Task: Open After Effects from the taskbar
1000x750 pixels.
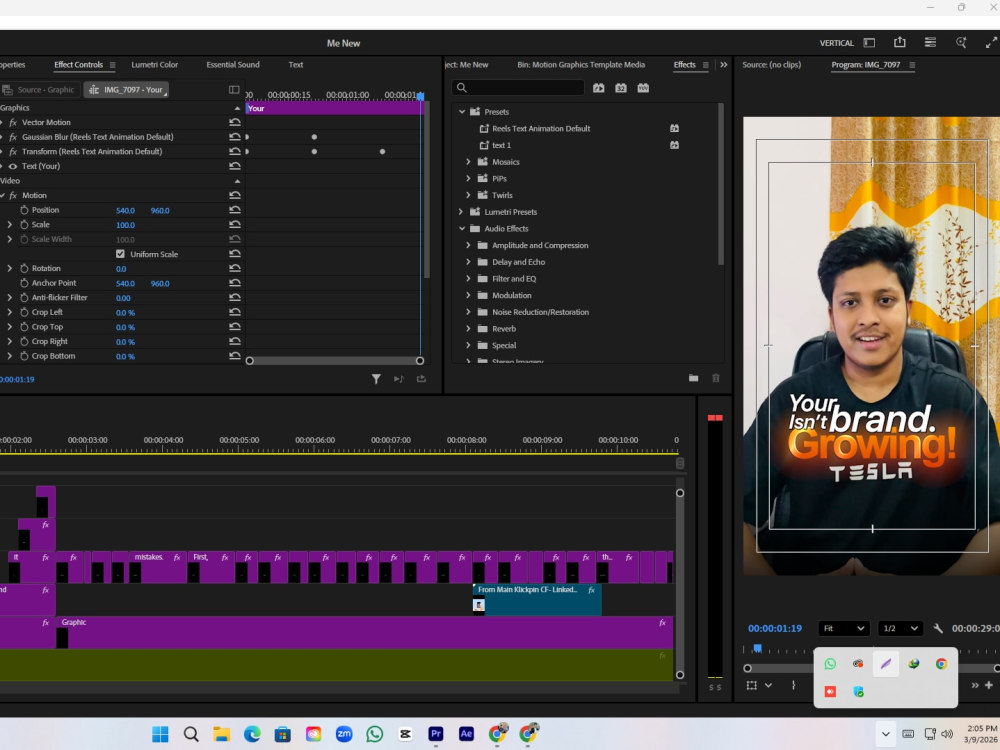Action: coord(466,734)
